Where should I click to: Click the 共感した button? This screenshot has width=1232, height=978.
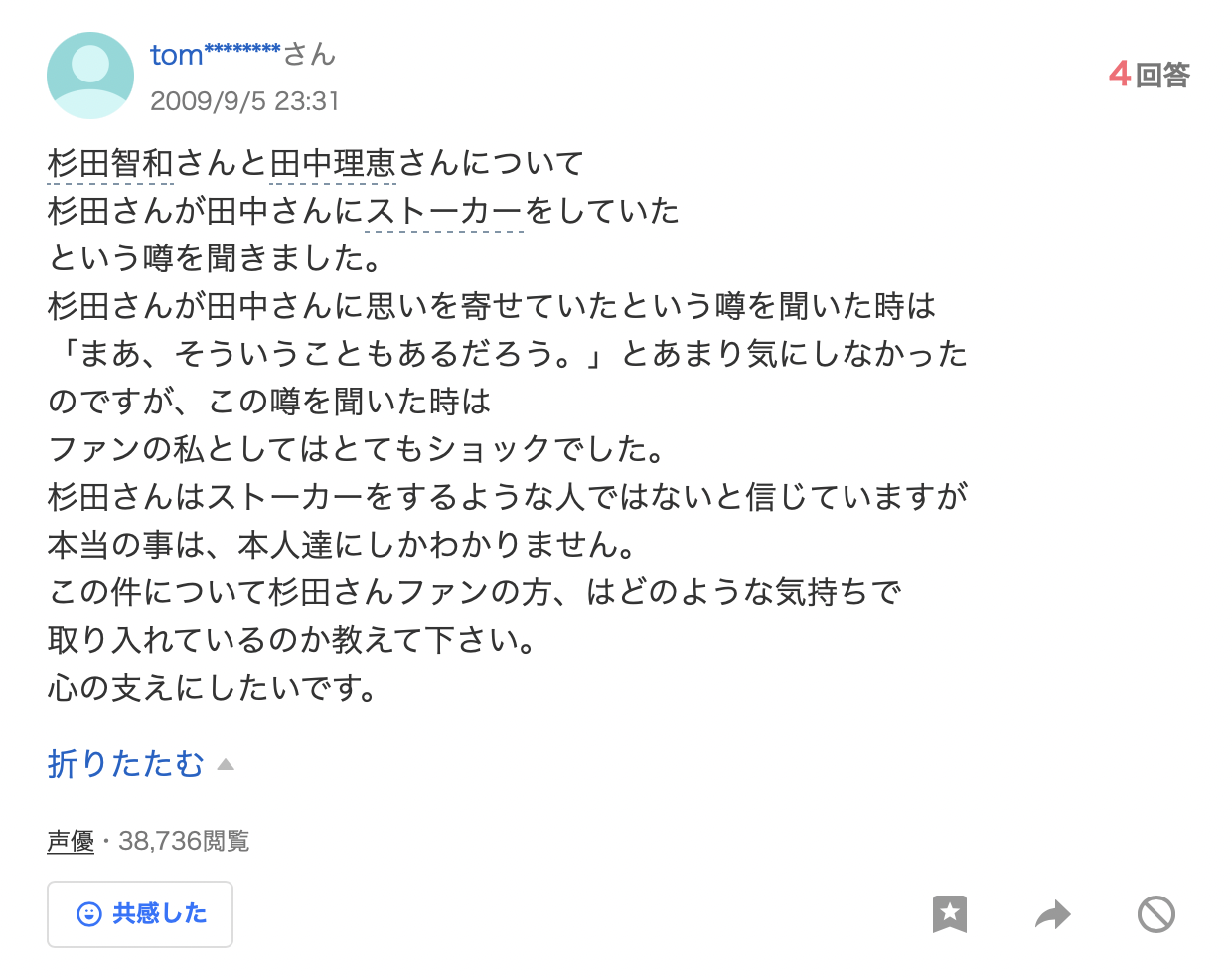pyautogui.click(x=140, y=914)
